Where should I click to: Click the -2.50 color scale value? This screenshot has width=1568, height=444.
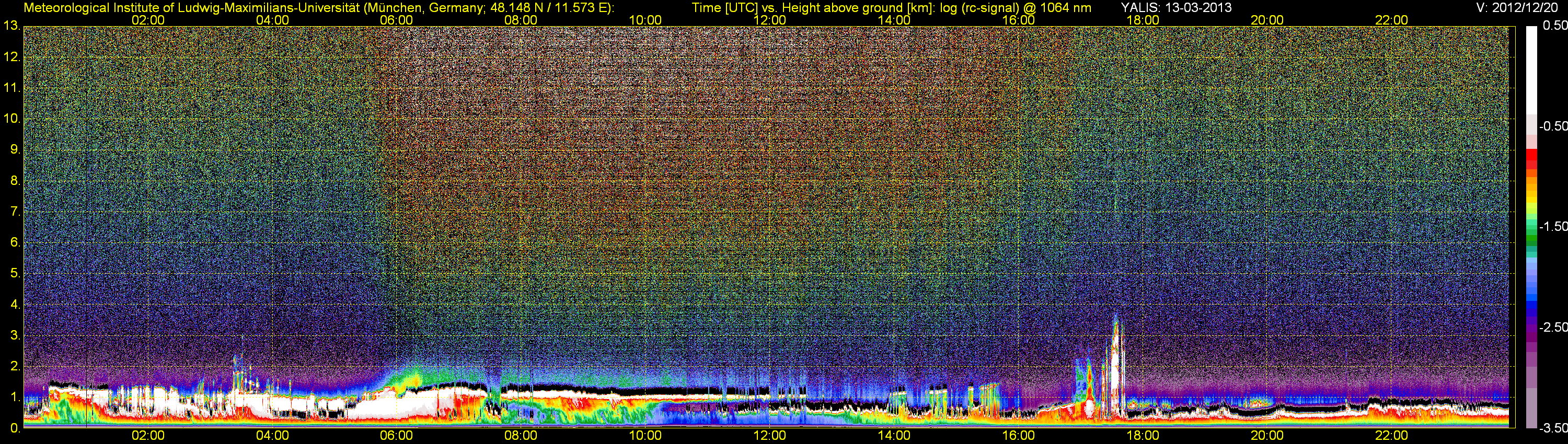pos(1553,326)
